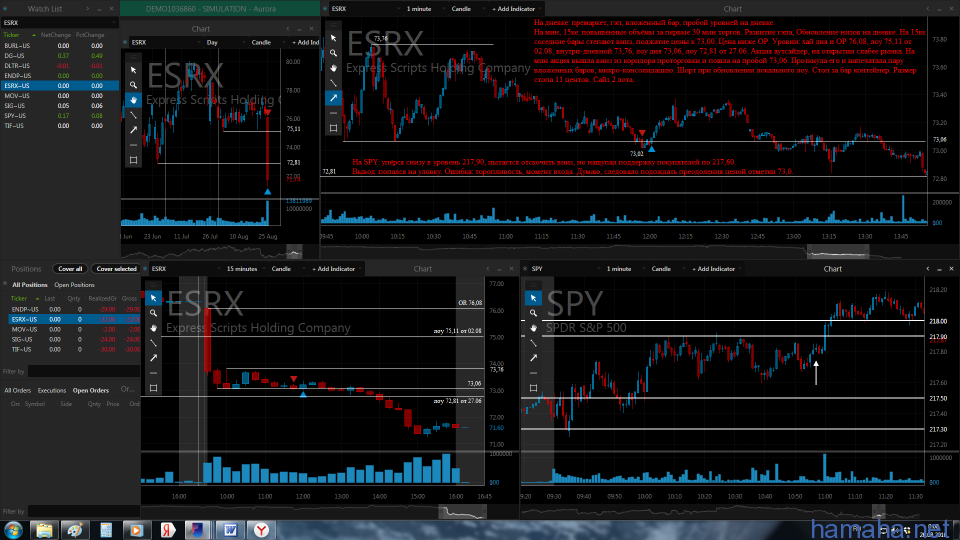Select the pointer tool in ESRX 1 minute chart
The height and width of the screenshot is (540, 960).
(x=333, y=38)
